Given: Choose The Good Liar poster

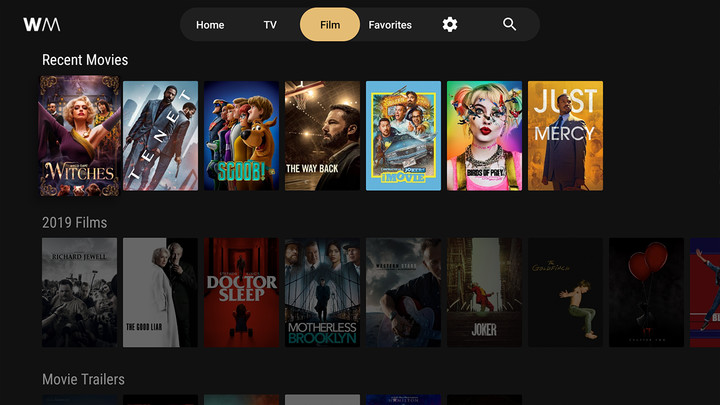Looking at the screenshot, I should [x=160, y=292].
